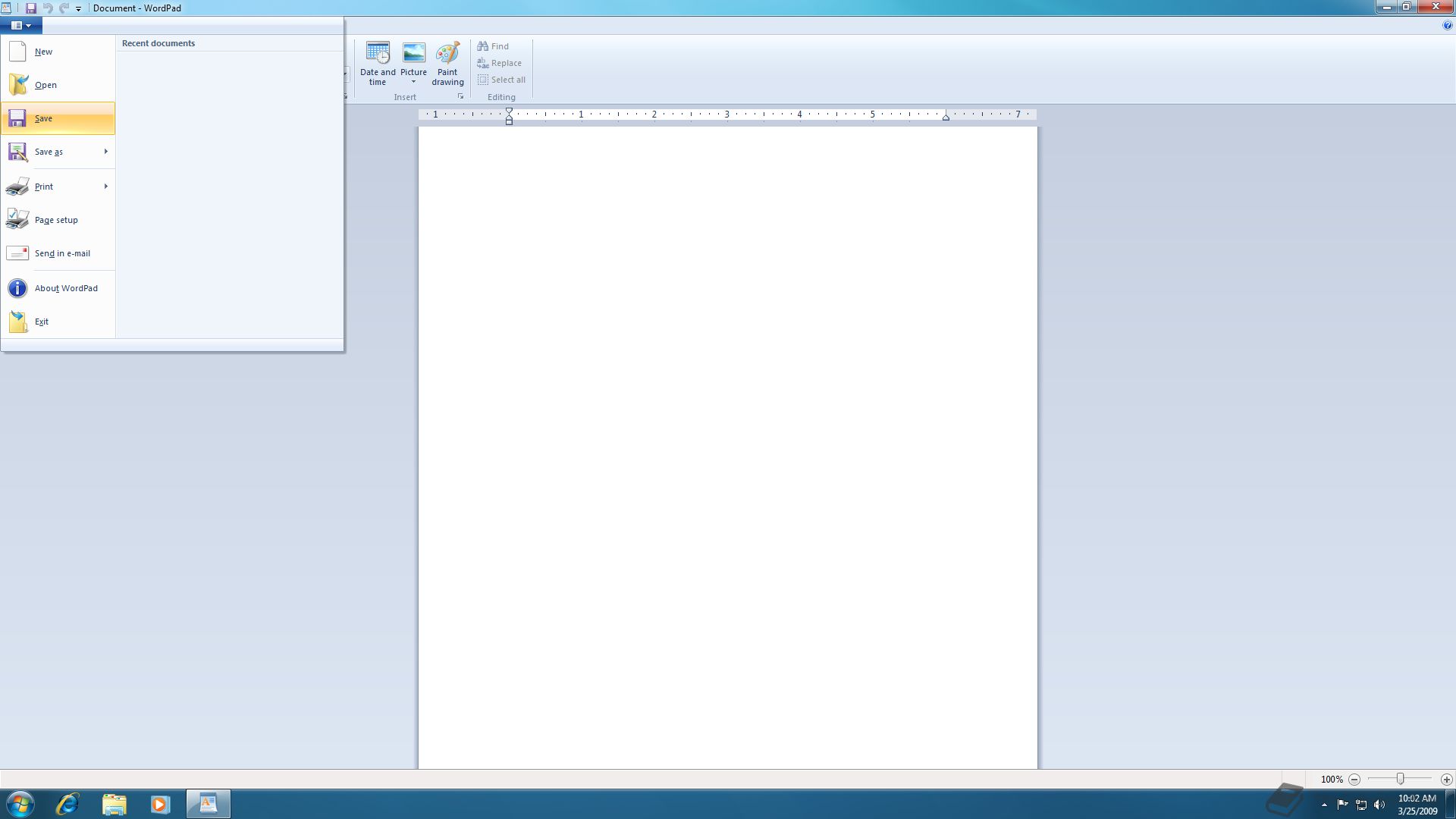Click the zoom slider handle
This screenshot has height=819, width=1456.
(x=1401, y=779)
